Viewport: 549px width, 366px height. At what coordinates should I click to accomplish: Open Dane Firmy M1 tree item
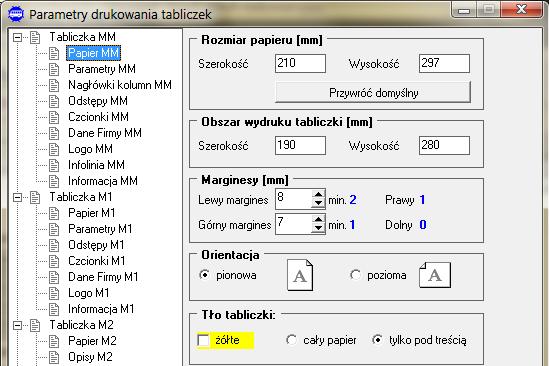point(103,277)
